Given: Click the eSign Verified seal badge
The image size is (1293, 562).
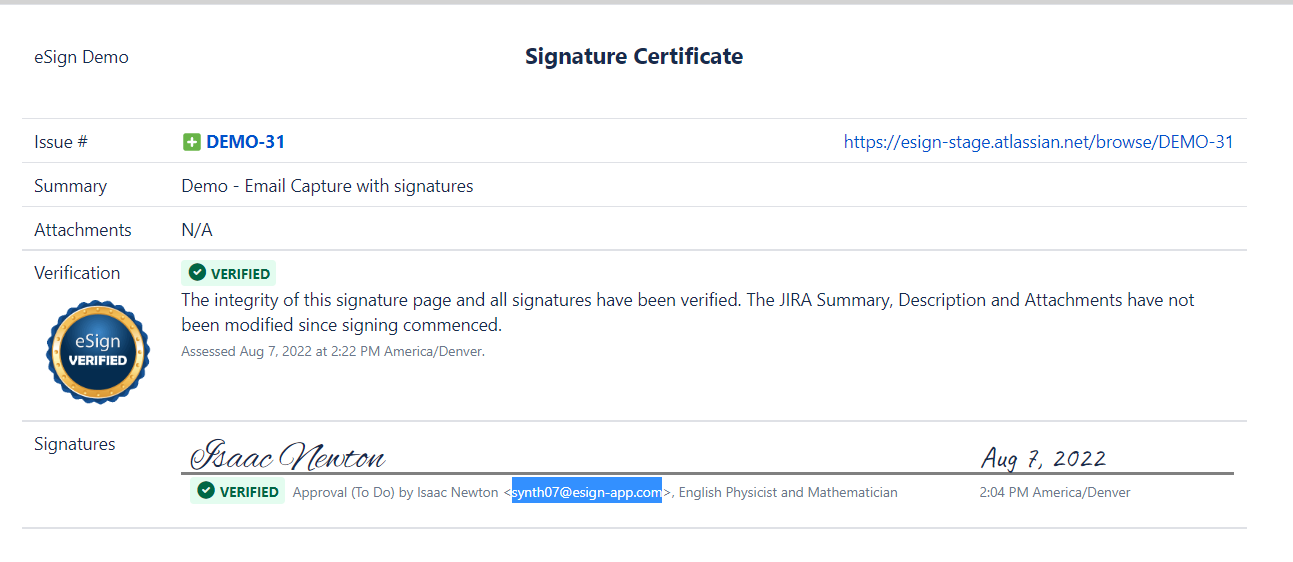Looking at the screenshot, I should coord(98,352).
